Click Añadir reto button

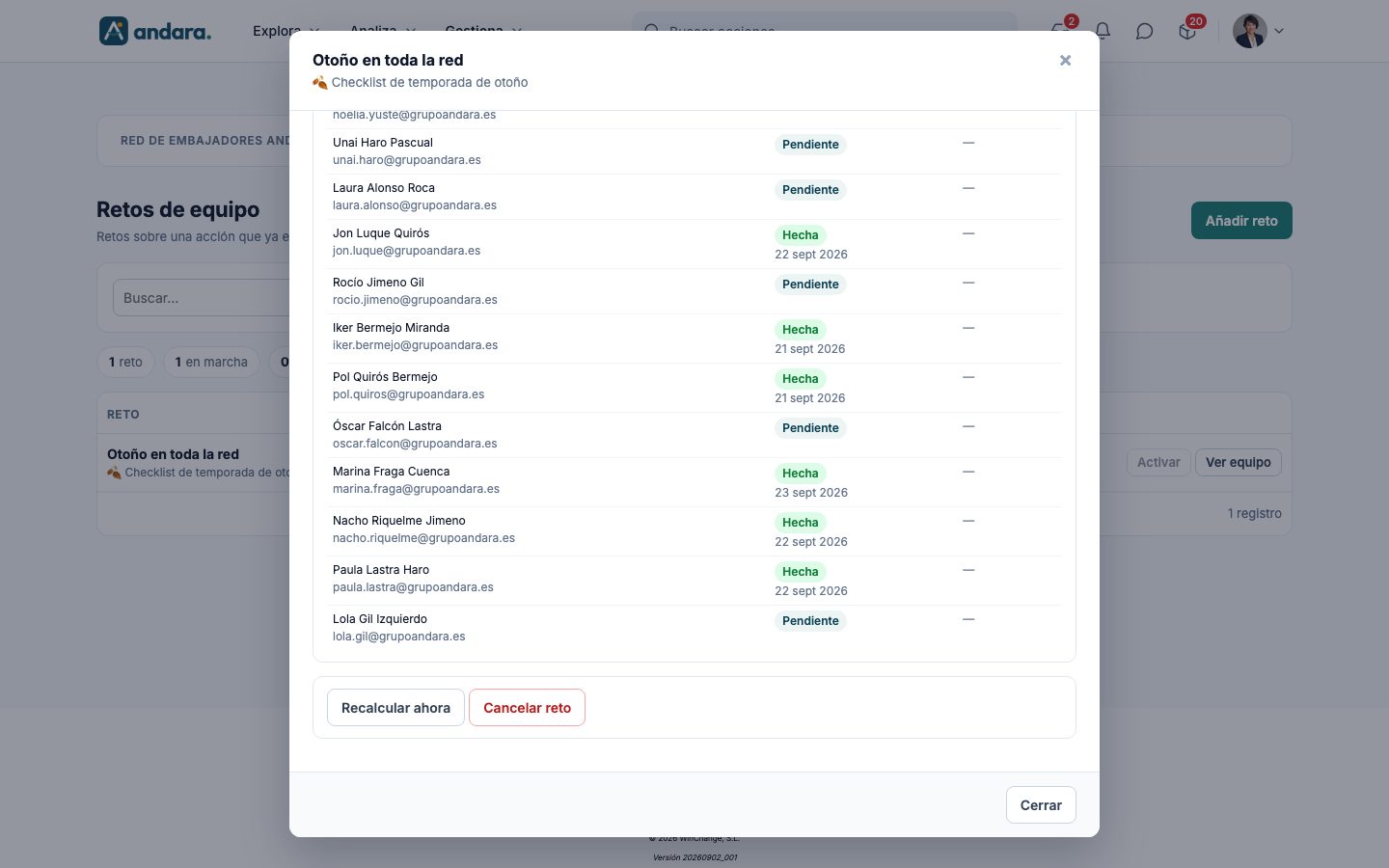(x=1241, y=221)
